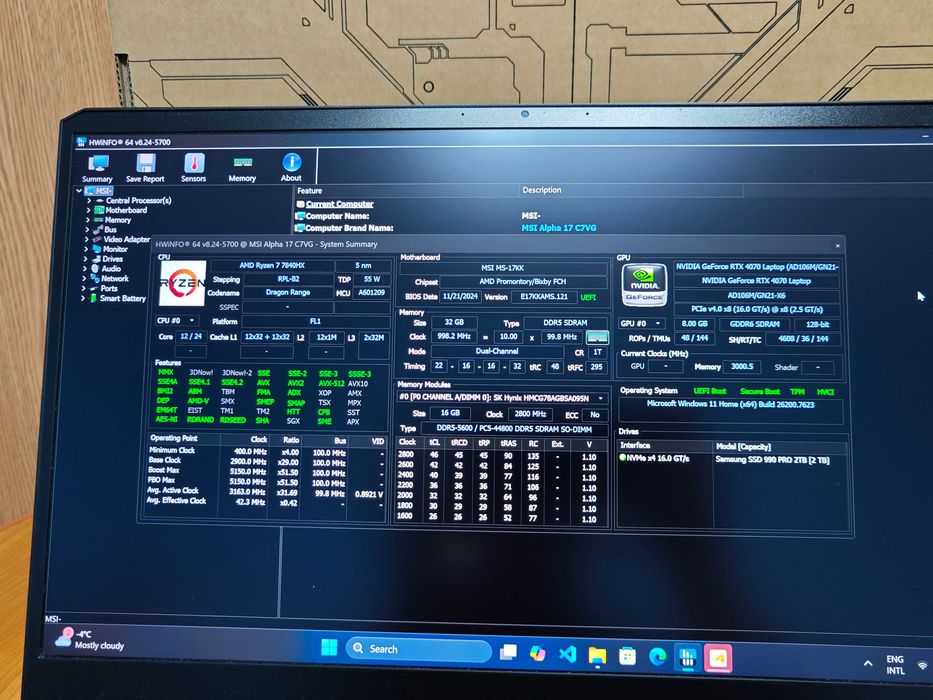Click the Dual-Channel mode field

click(497, 351)
